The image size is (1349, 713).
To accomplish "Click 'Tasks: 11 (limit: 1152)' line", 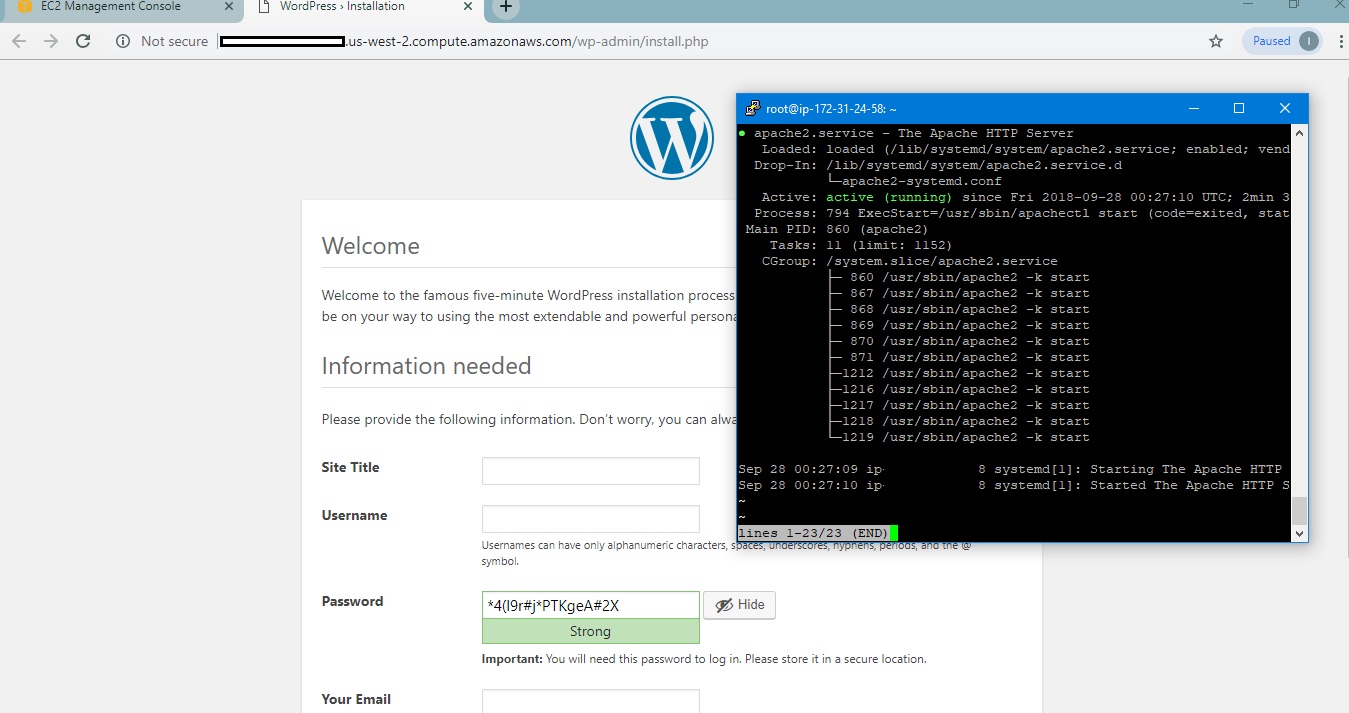I will pos(861,245).
